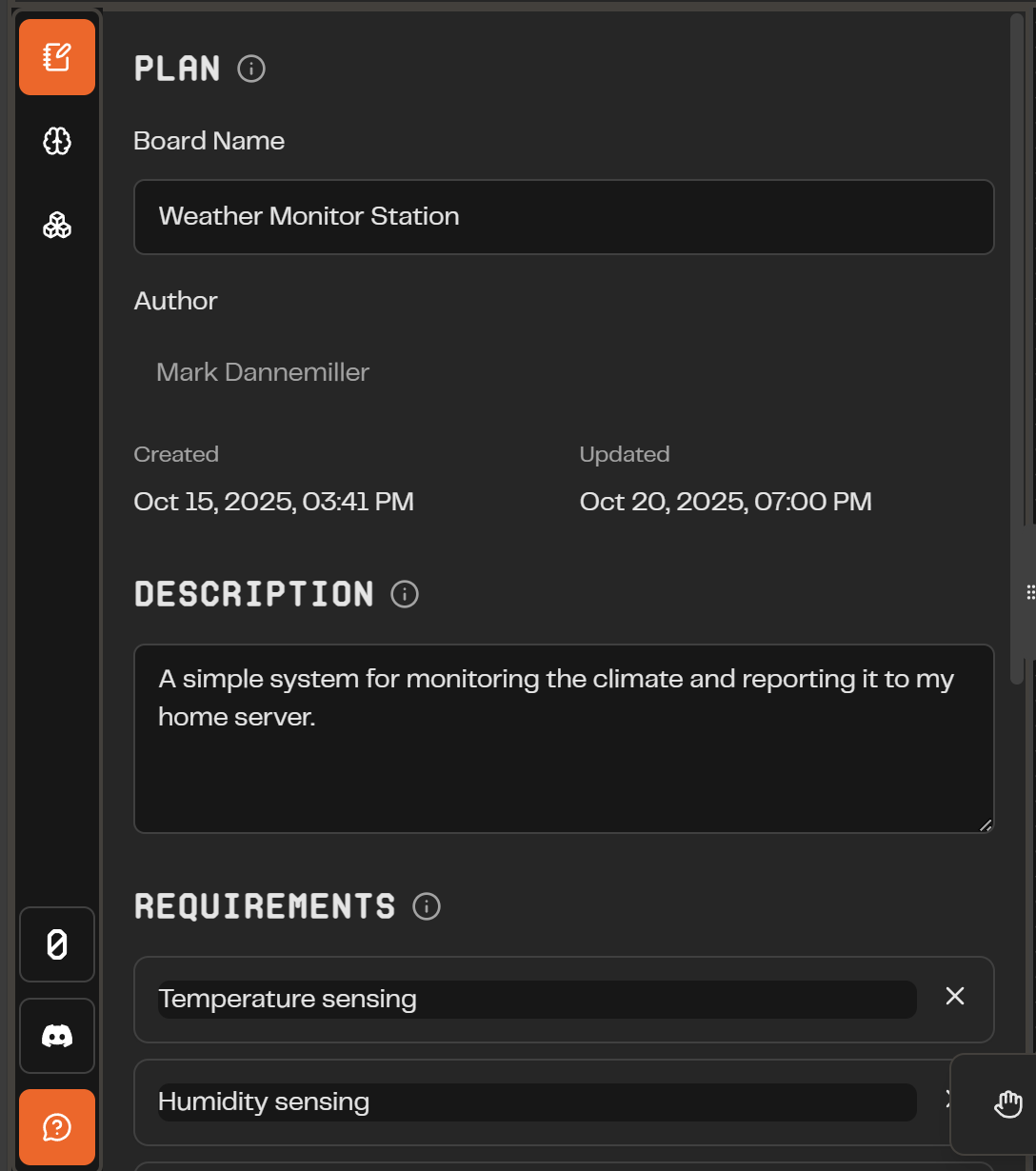Edit the Humidity sensing requirement text
The image size is (1036, 1171).
click(537, 1102)
